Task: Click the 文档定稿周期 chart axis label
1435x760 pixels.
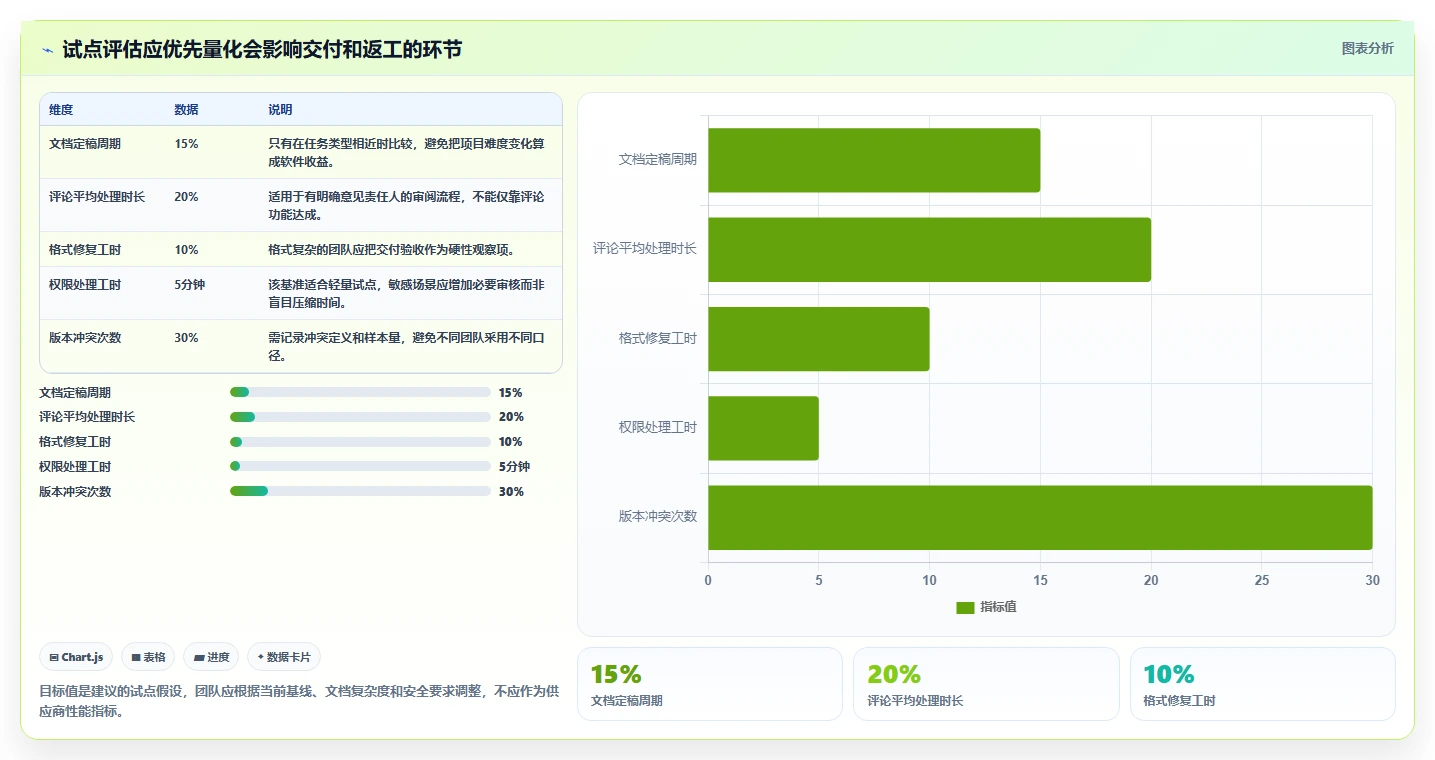Action: [657, 159]
